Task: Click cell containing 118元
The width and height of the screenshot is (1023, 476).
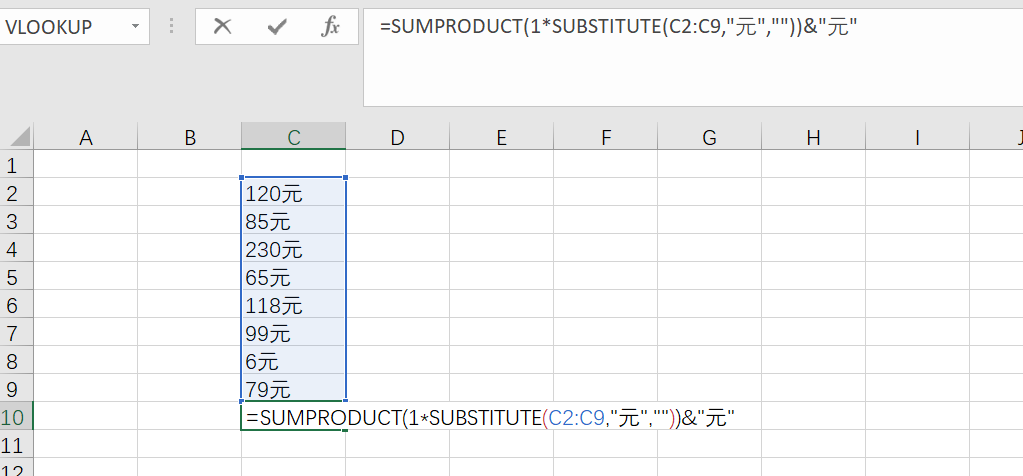Action: (x=294, y=305)
